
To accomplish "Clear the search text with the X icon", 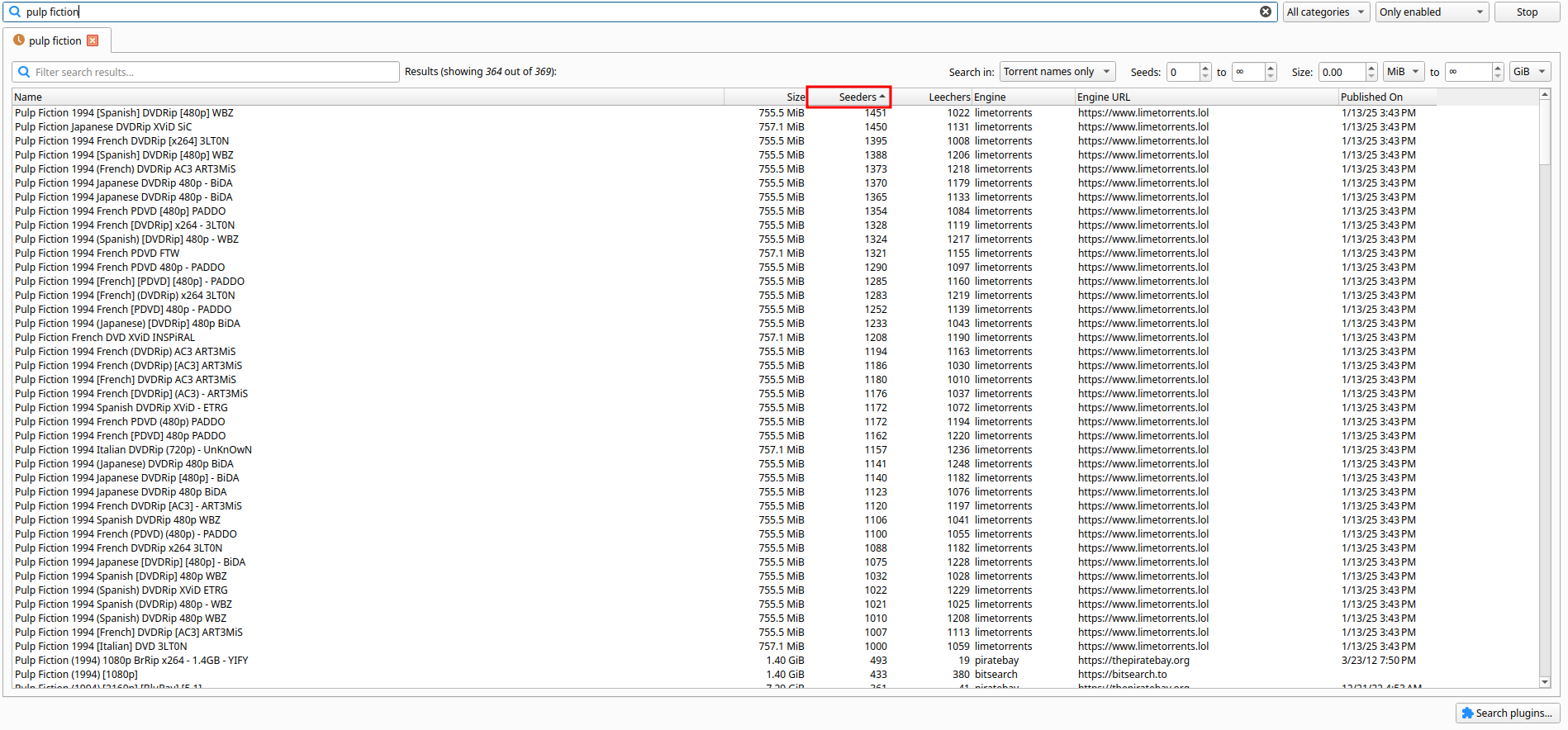I will click(1265, 12).
